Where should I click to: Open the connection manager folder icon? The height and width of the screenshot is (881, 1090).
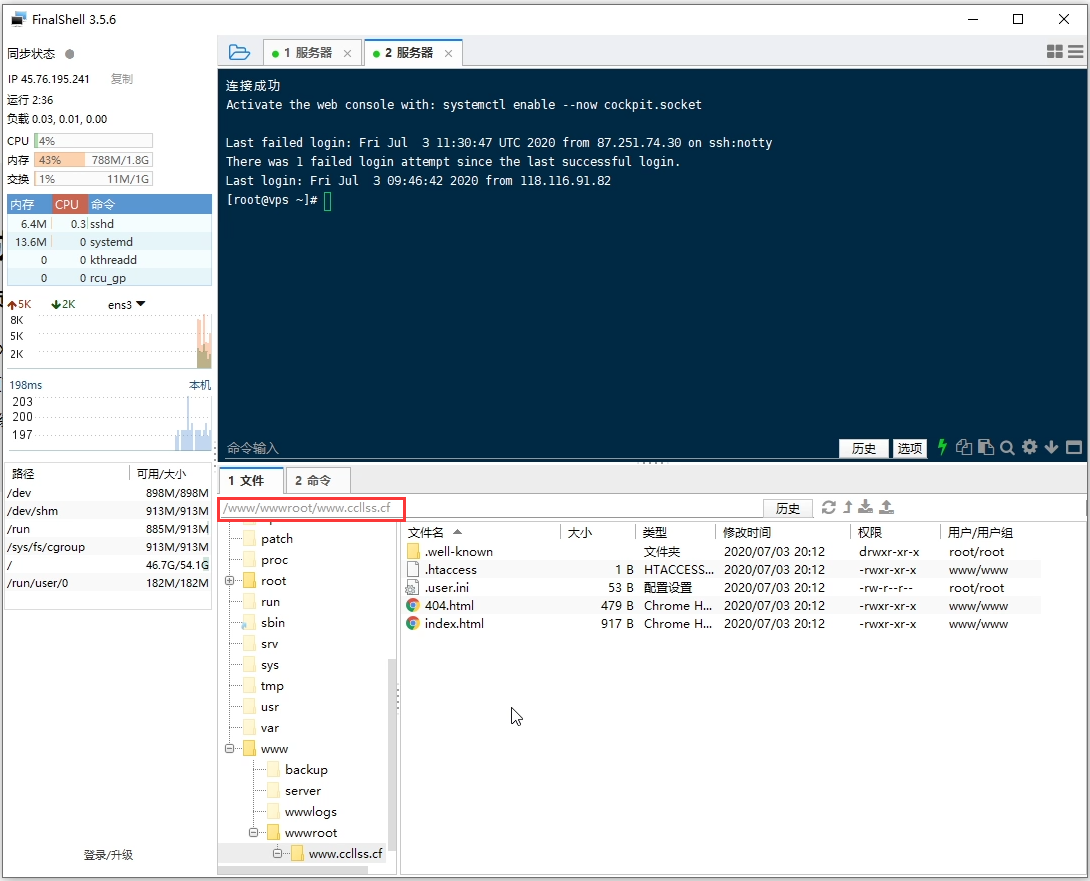[x=238, y=52]
